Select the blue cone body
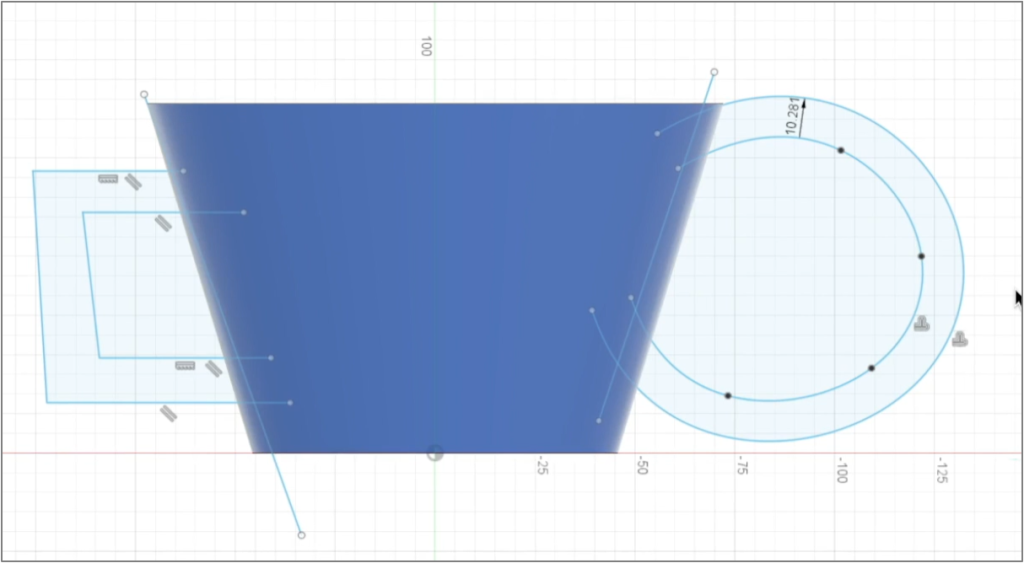 [x=435, y=280]
